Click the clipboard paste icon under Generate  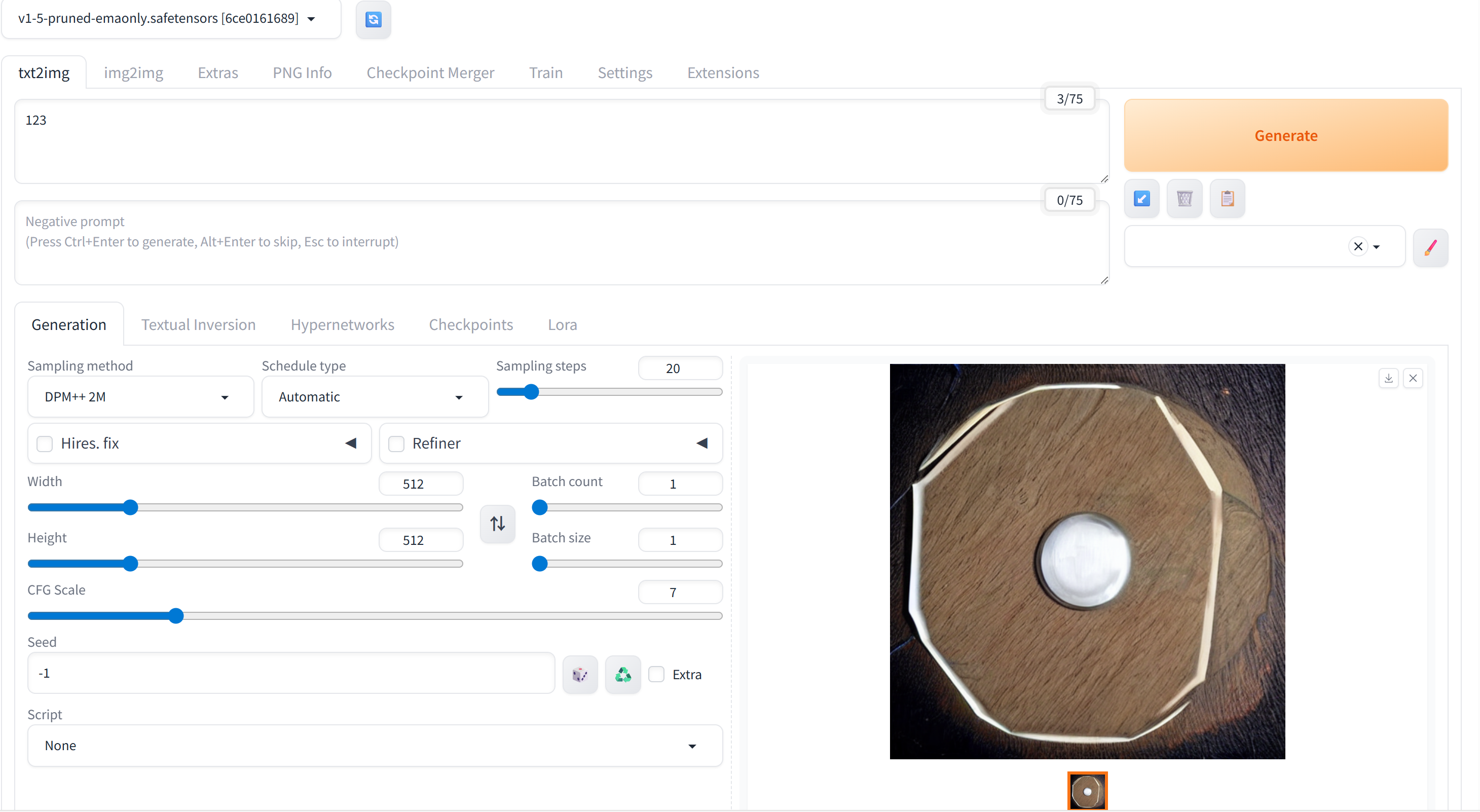coord(1228,198)
